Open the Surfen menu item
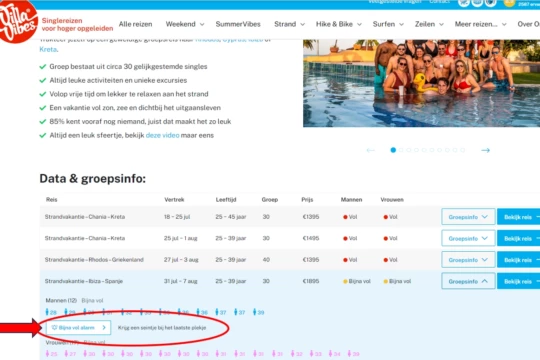540x360 pixels. (384, 24)
